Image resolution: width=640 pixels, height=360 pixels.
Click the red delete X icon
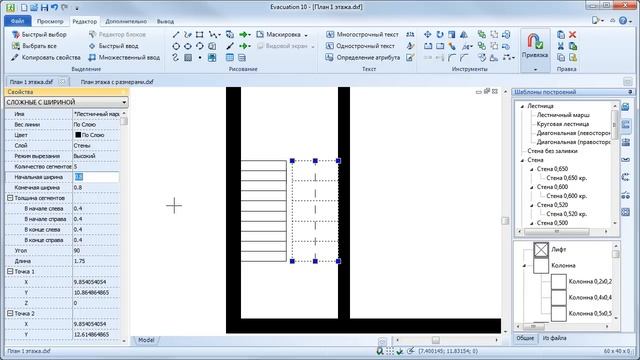572,35
